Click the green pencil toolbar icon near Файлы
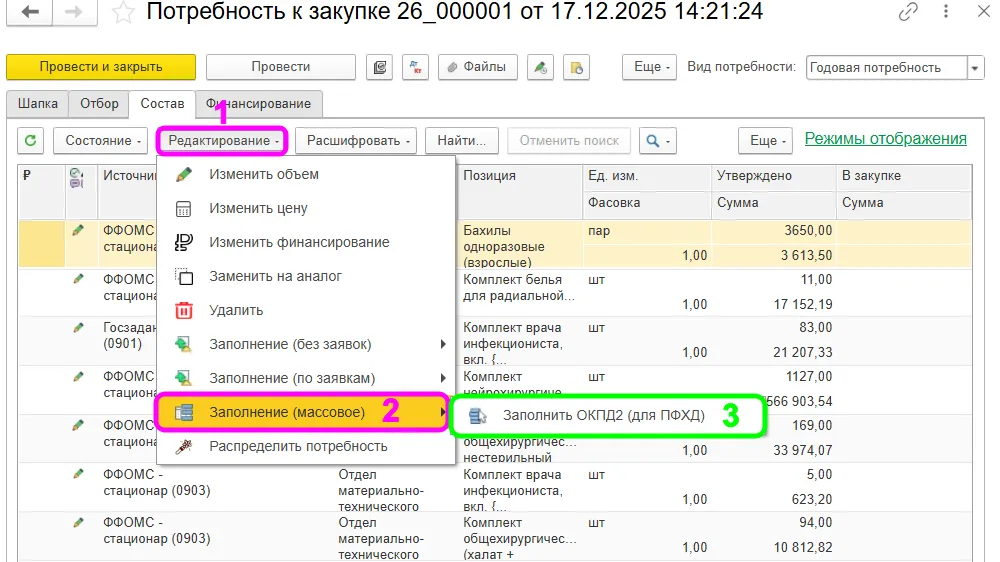The image size is (1000, 562). [x=540, y=67]
